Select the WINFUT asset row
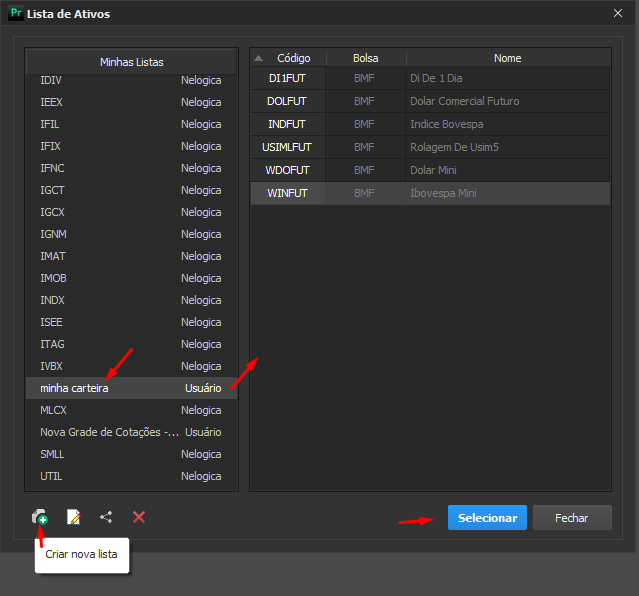This screenshot has height=596, width=639. [430, 194]
